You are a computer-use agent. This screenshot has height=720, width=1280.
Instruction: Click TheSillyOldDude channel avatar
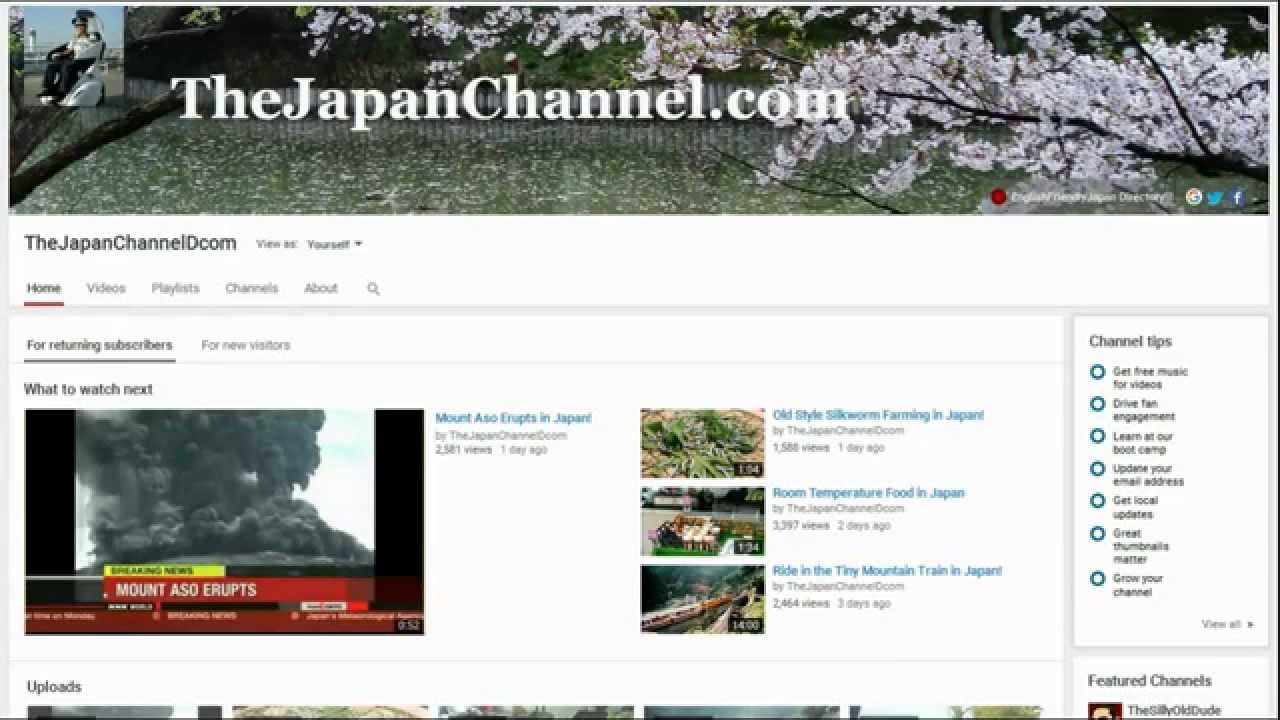pyautogui.click(x=1105, y=712)
